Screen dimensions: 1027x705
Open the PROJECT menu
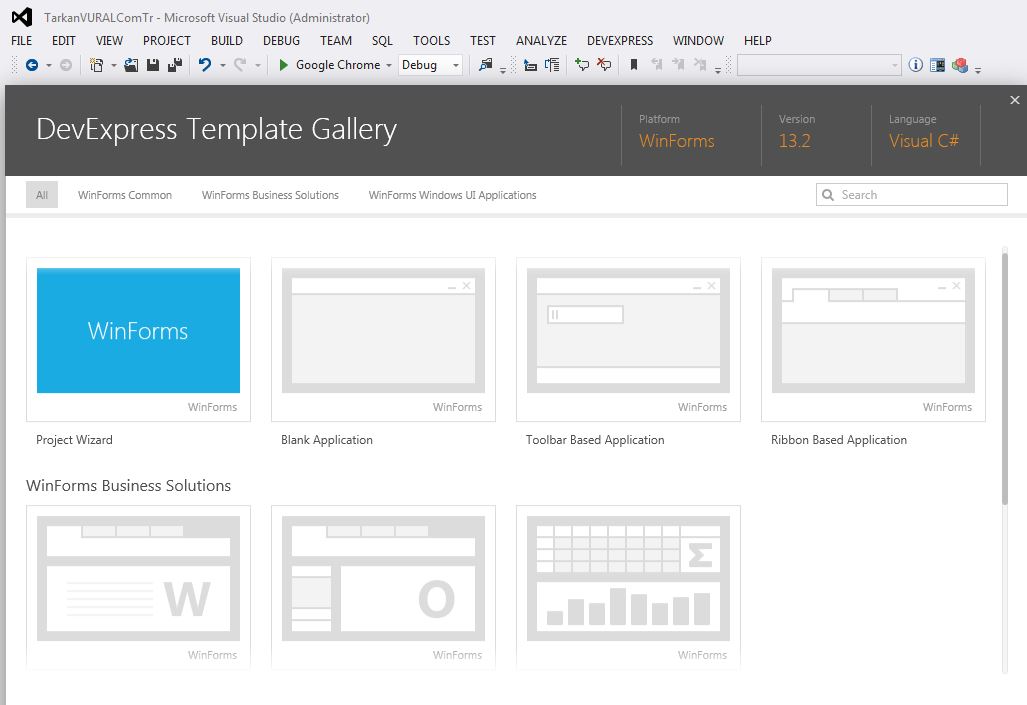click(167, 41)
